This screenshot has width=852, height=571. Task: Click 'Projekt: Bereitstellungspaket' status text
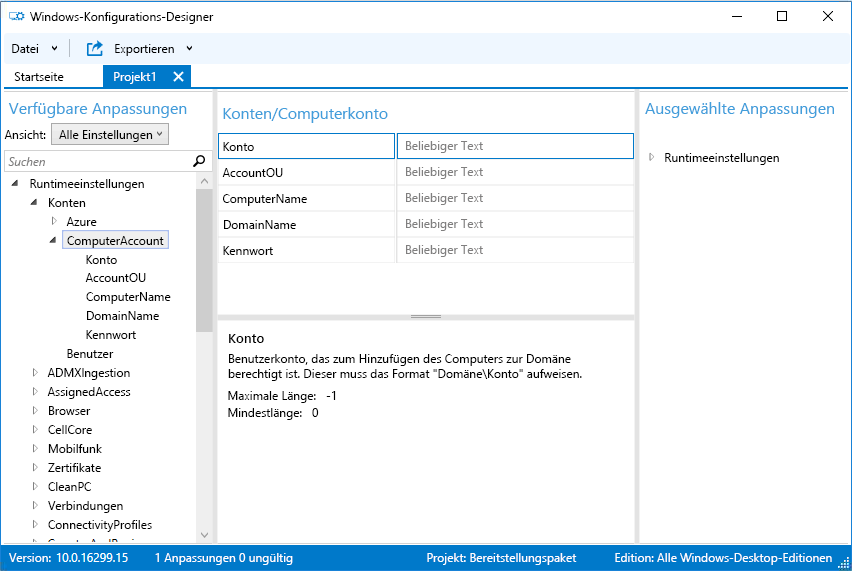[501, 558]
